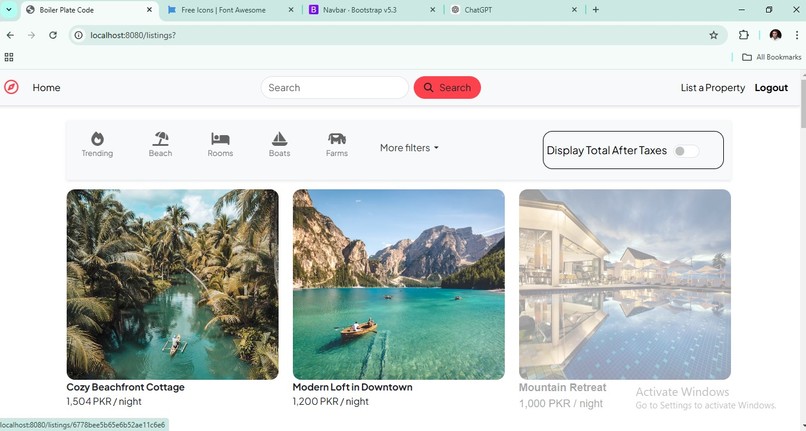Open a new browser tab
Screen dimensions: 806x431
click(x=595, y=10)
